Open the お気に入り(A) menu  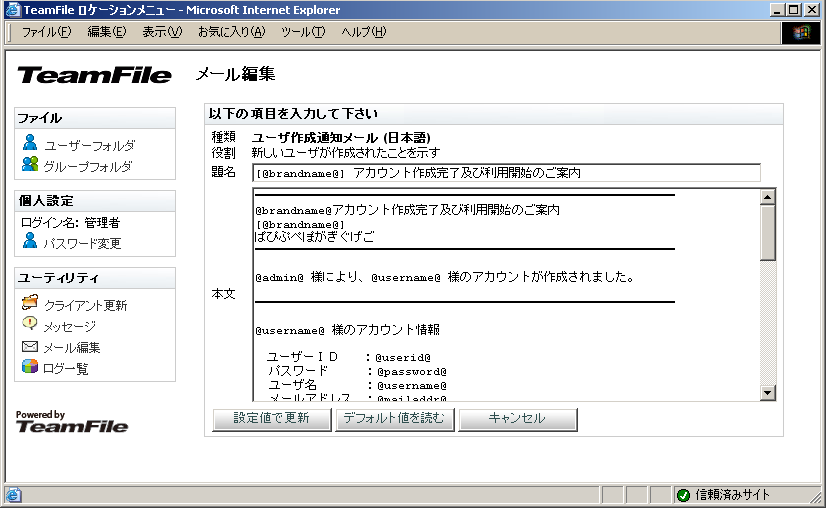(x=231, y=32)
